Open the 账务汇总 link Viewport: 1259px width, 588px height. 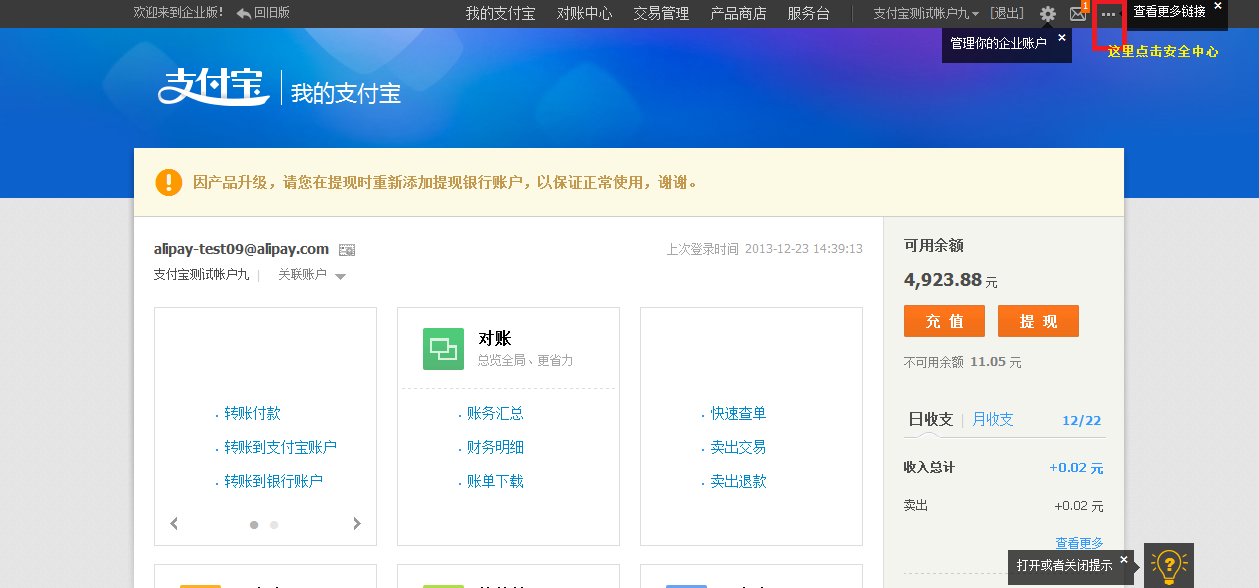[x=495, y=414]
